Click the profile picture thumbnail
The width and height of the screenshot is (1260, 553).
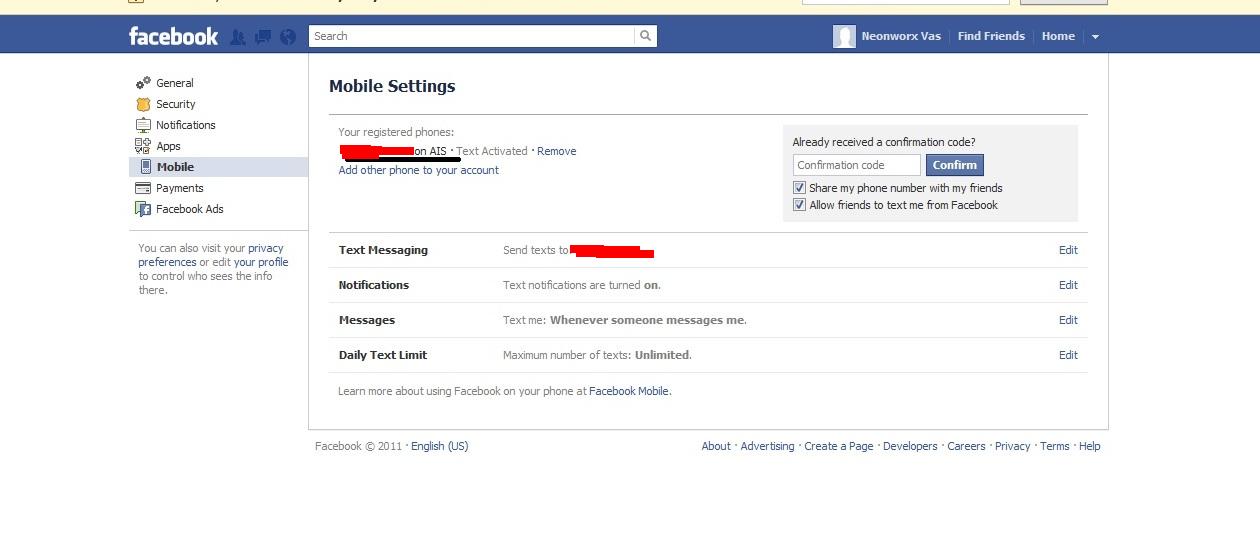tap(844, 37)
